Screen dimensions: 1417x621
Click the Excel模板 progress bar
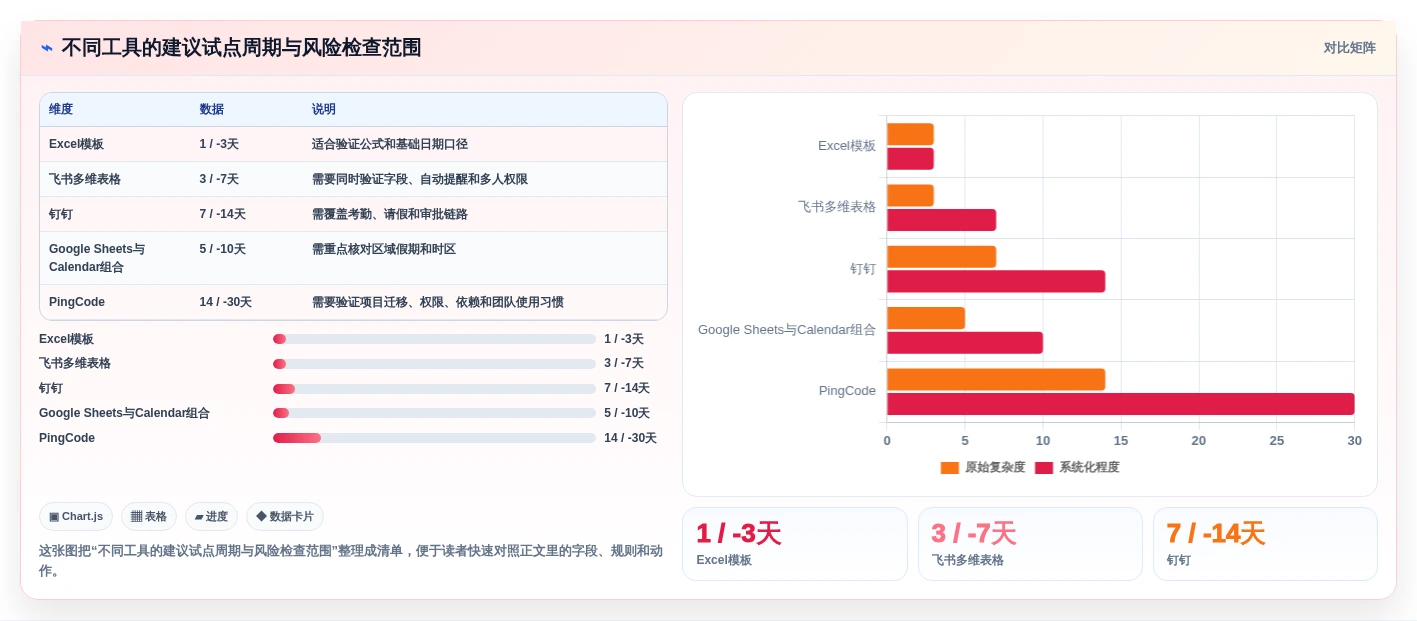[x=434, y=339]
